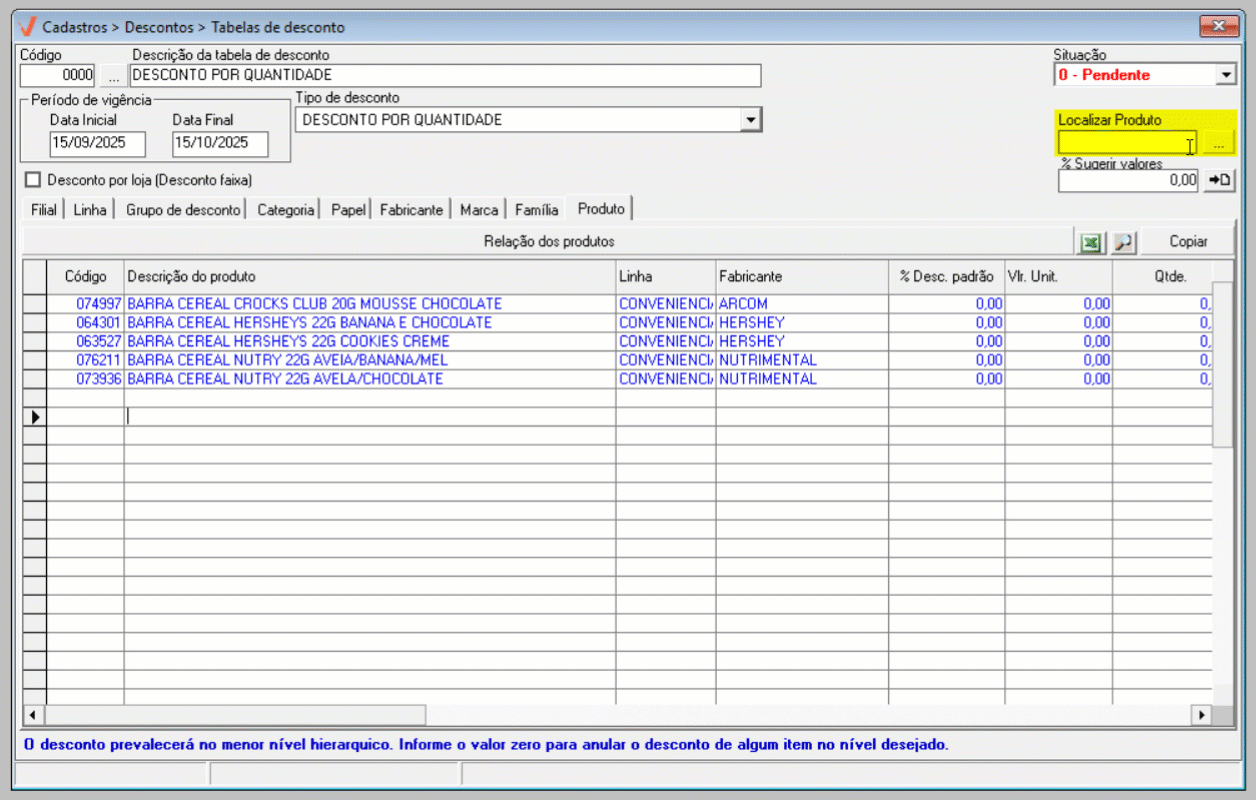
Task: Select row BARRA CEREAL HERSHEYS 22G BANANA E CHOCOLATE
Action: pos(617,322)
